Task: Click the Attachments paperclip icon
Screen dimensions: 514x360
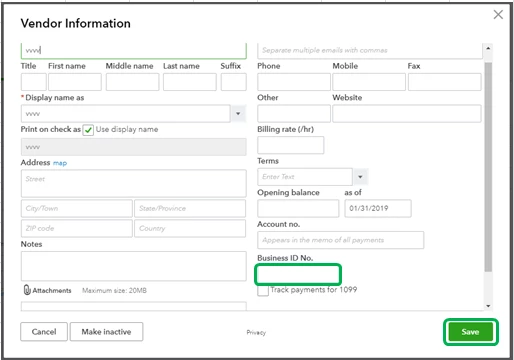Action: (x=27, y=290)
